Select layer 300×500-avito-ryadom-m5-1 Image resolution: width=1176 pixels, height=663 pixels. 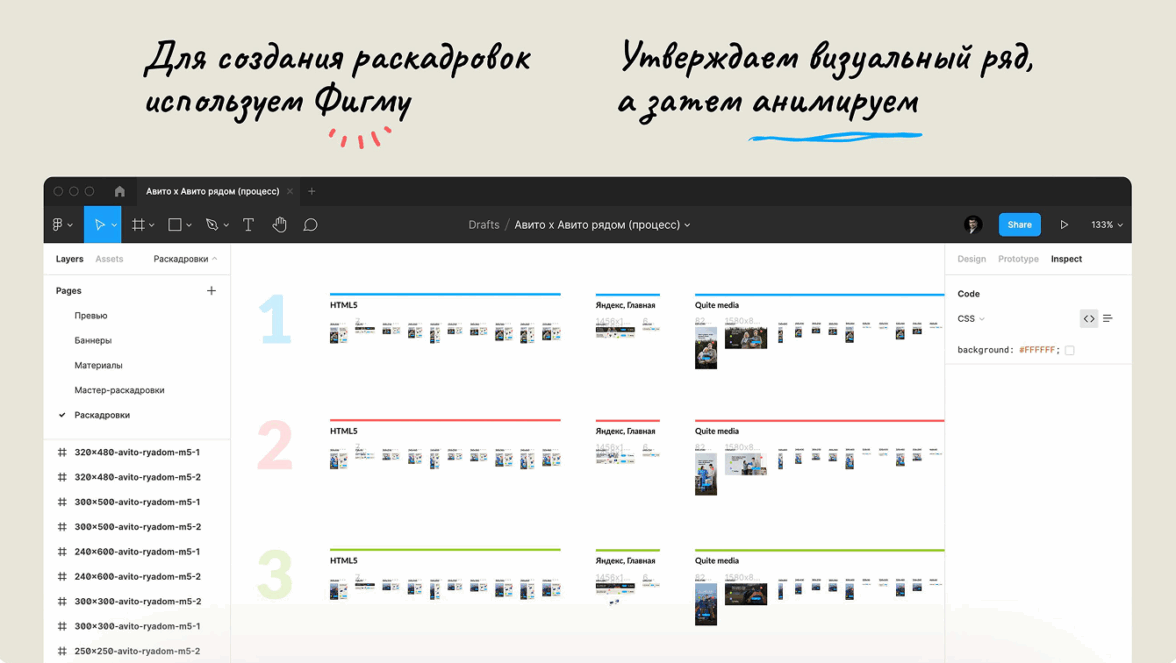point(137,502)
